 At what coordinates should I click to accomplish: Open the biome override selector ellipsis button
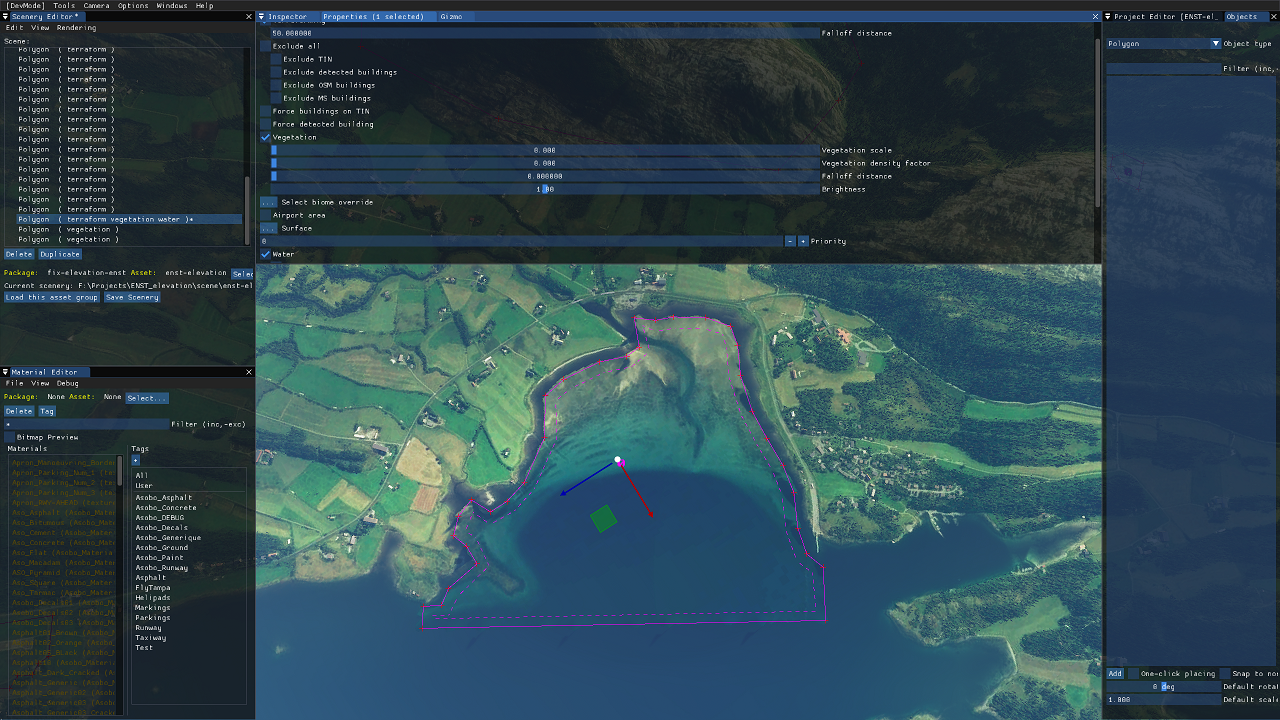pos(268,202)
